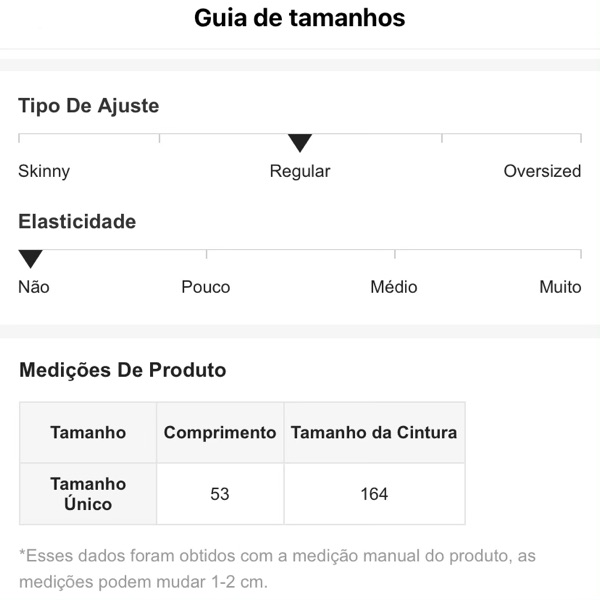This screenshot has width=600, height=600.
Task: Click the Elasticidade slider marker
Action: click(x=31, y=259)
